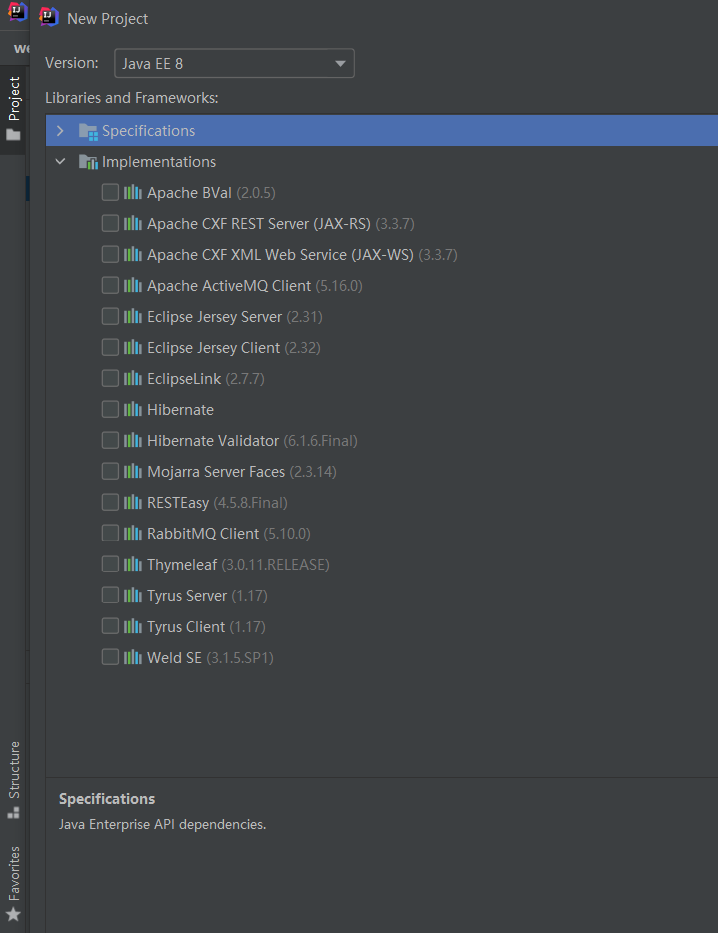Enable the Hibernate Validator checkbox

tap(110, 440)
